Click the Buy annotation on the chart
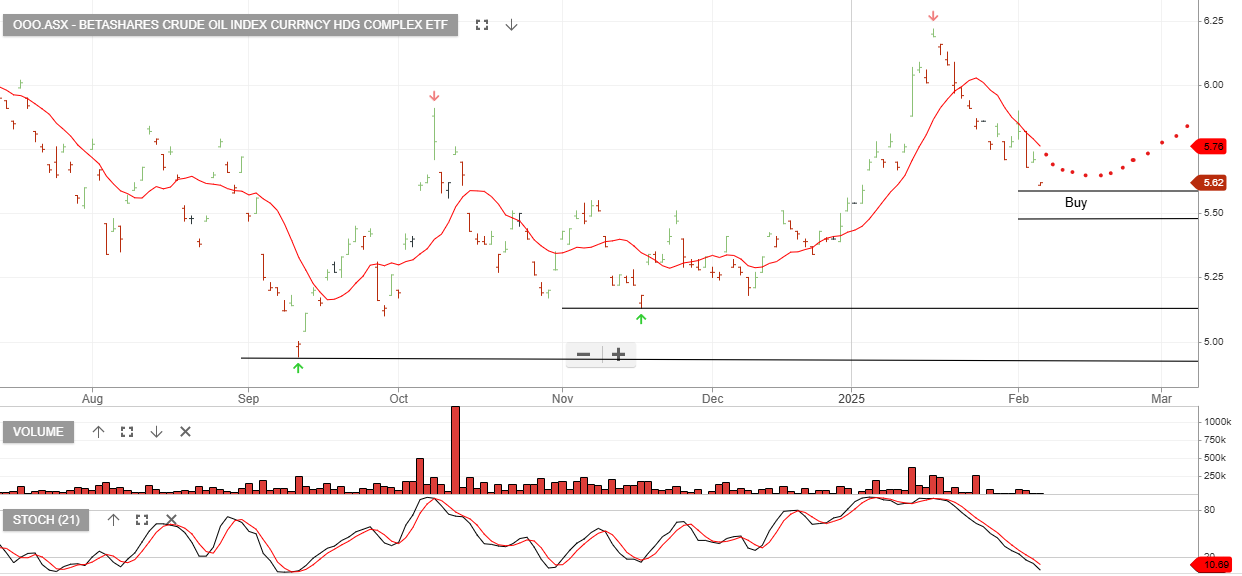 pos(1077,203)
